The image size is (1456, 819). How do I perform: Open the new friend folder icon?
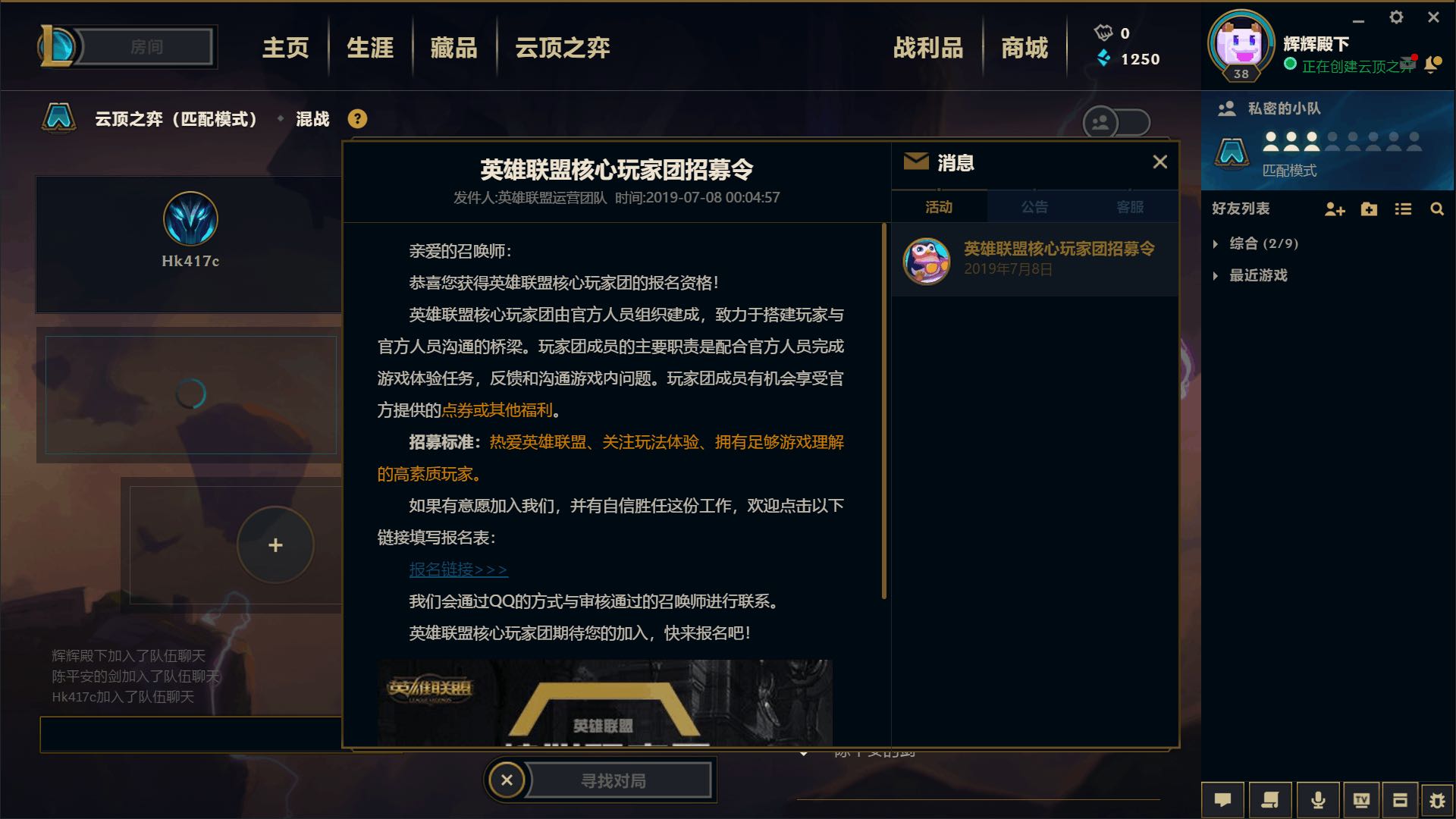coord(1369,209)
